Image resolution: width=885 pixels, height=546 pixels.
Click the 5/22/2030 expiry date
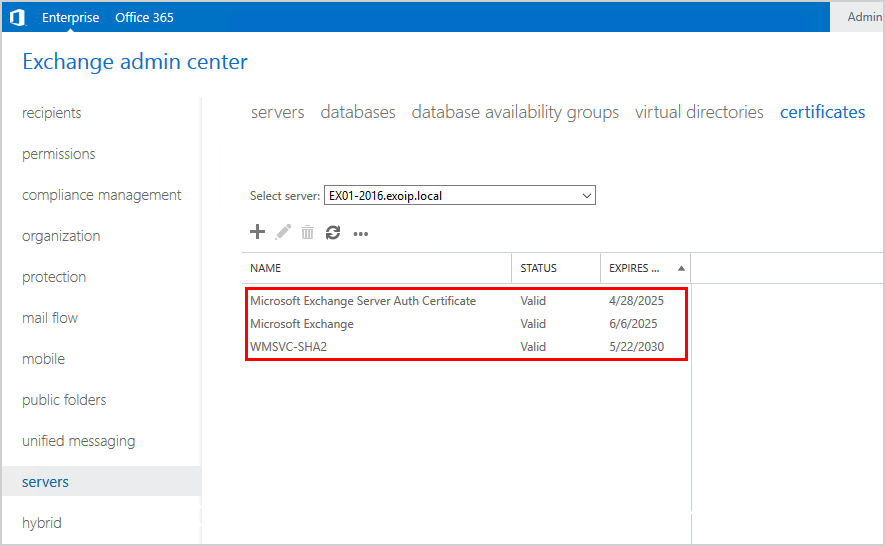pyautogui.click(x=636, y=347)
